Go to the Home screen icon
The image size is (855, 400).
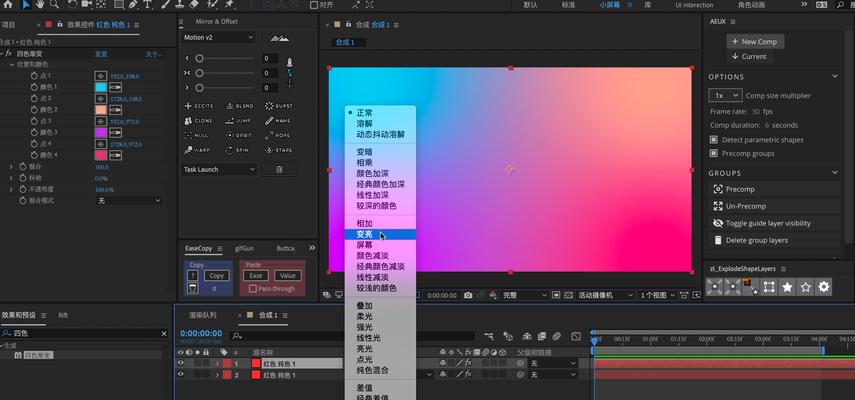pos(8,4)
